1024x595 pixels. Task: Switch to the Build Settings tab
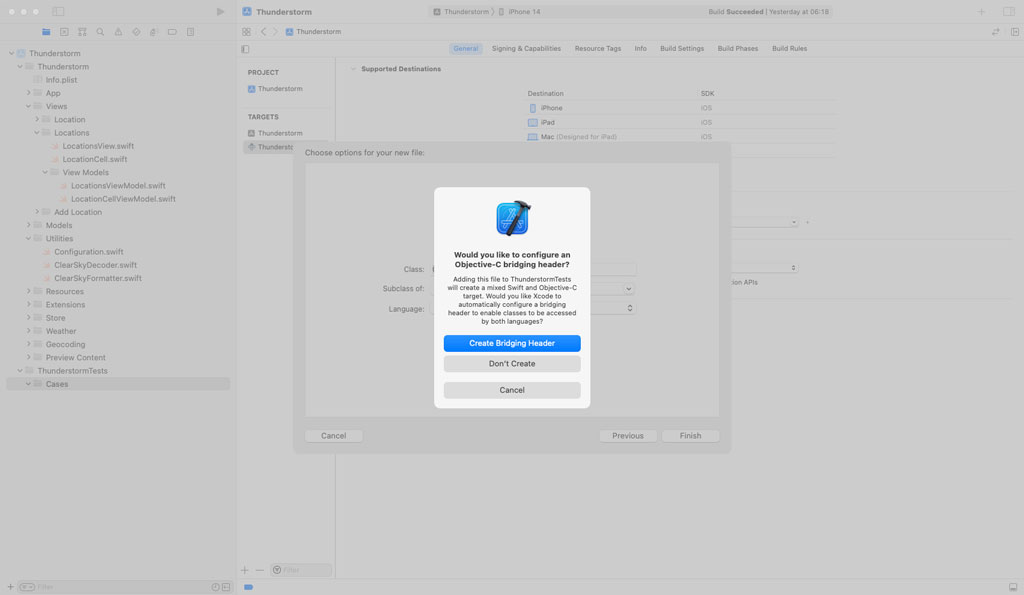pos(681,47)
